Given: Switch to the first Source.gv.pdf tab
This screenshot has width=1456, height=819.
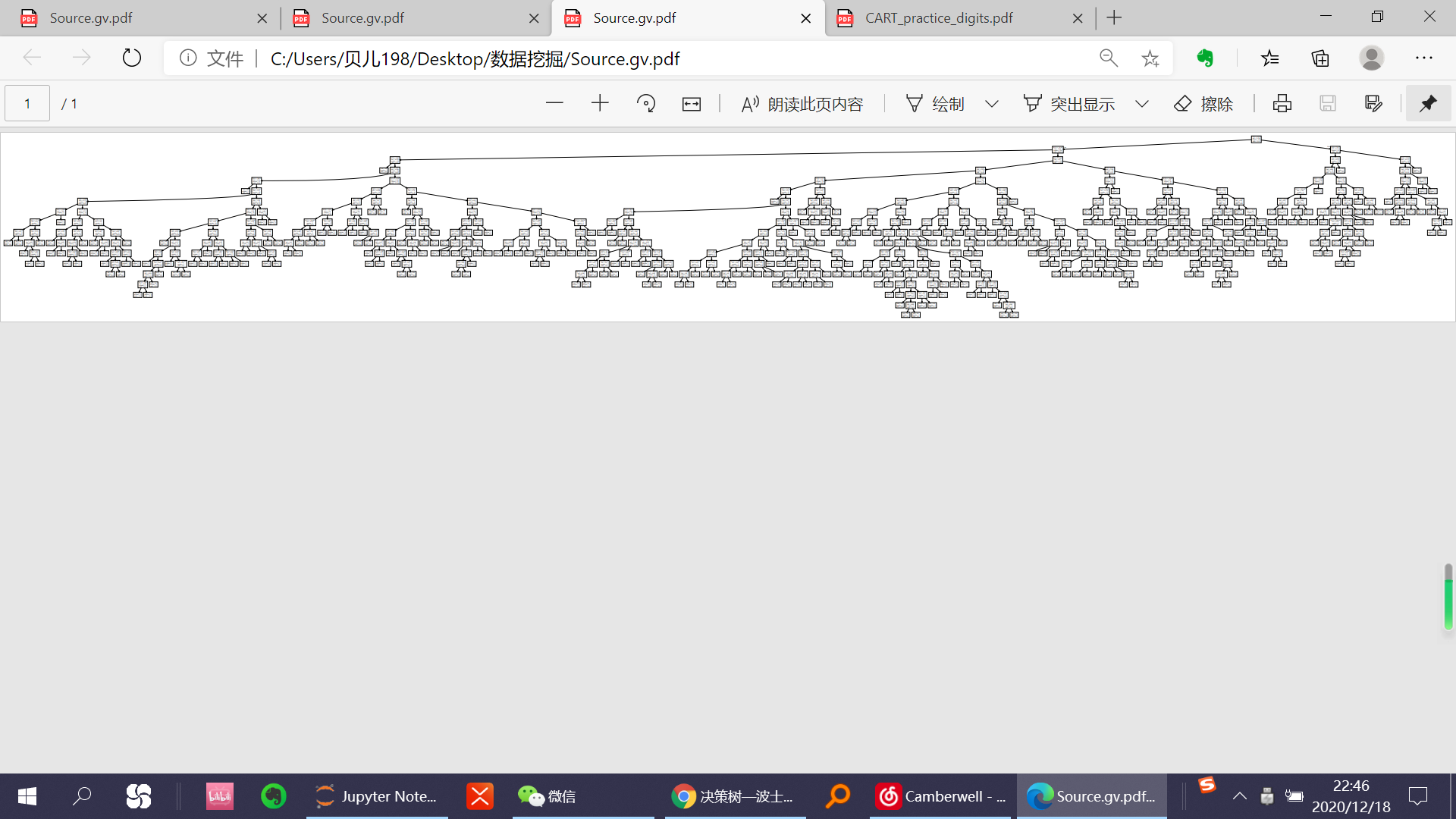Looking at the screenshot, I should click(x=91, y=18).
